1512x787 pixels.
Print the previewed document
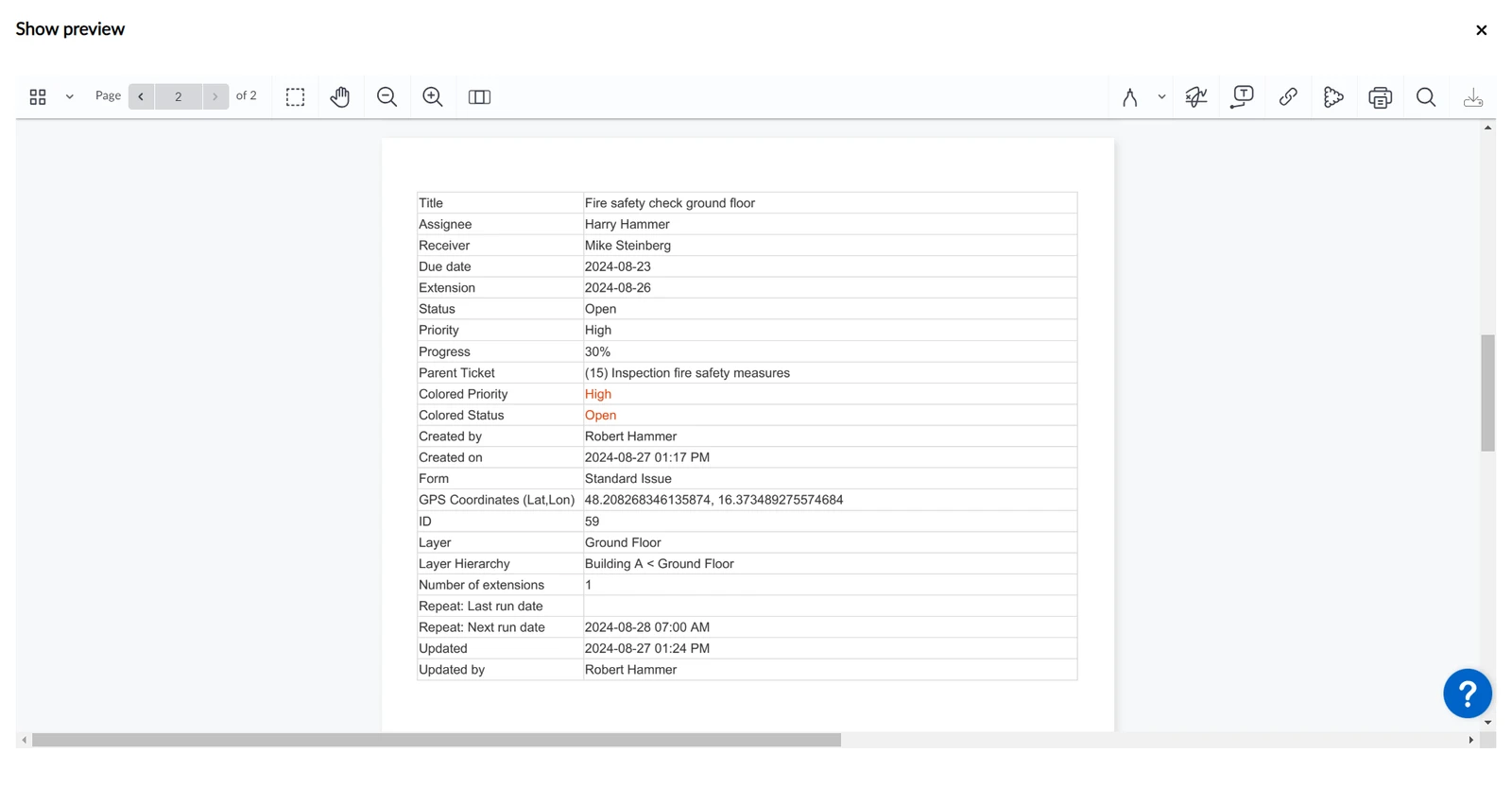(1380, 96)
